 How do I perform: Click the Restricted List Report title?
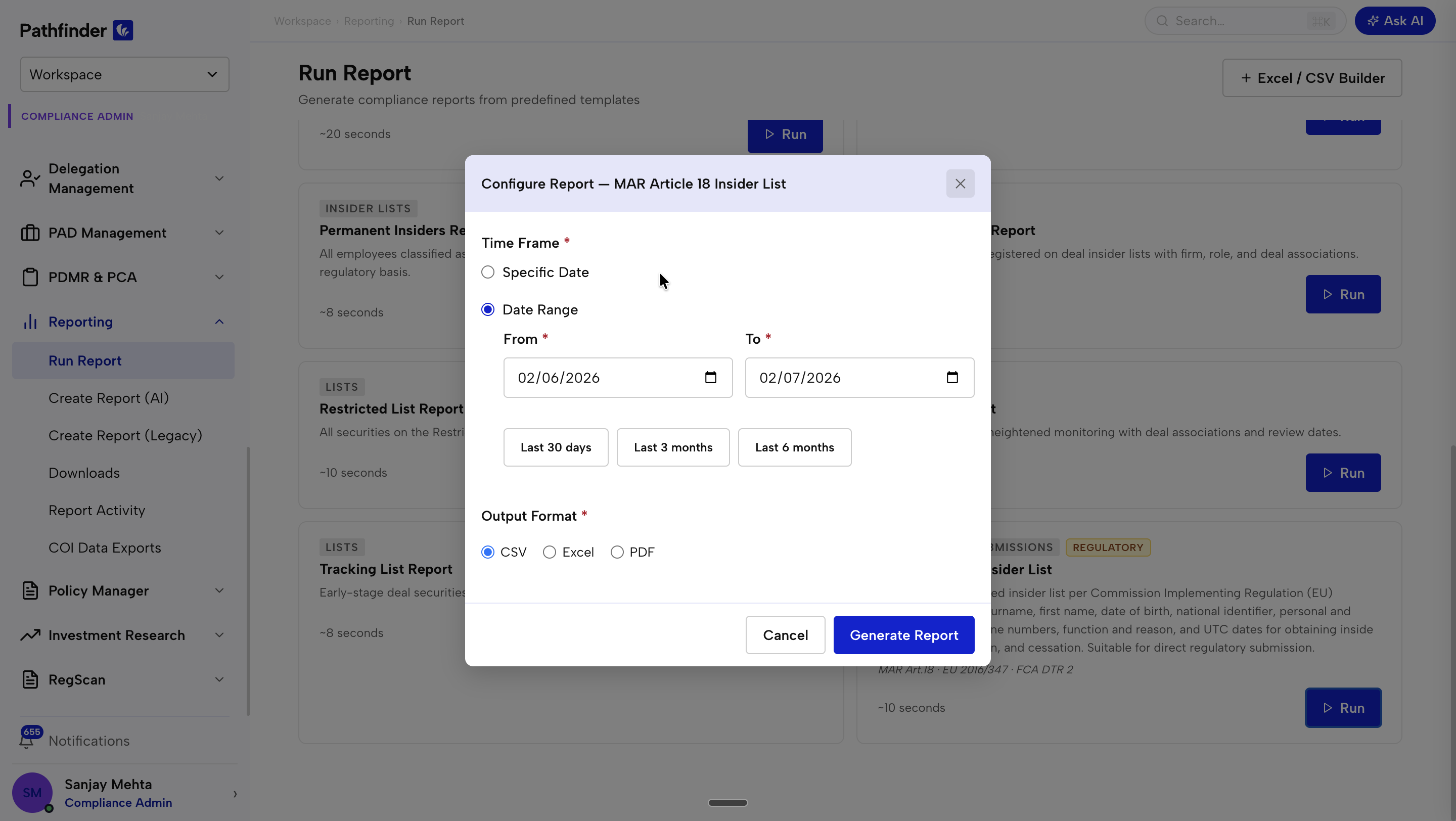click(x=391, y=408)
